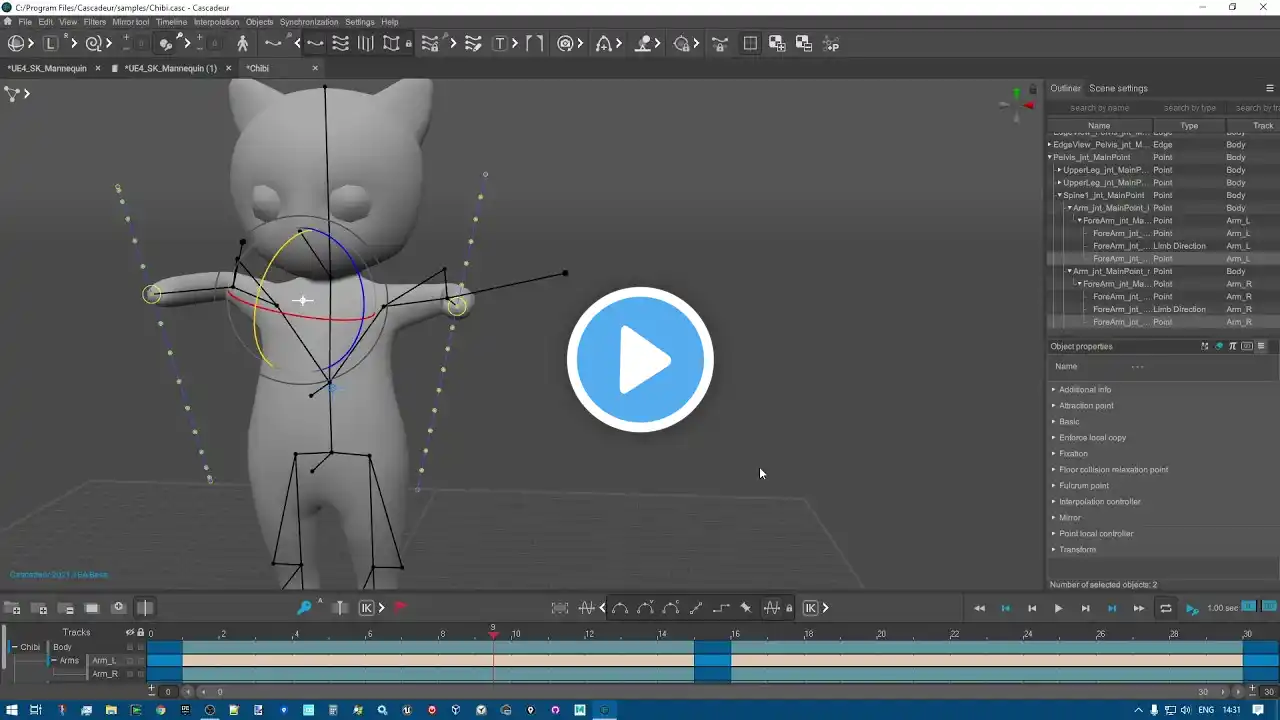Image resolution: width=1280 pixels, height=720 pixels.
Task: Click the search by name field
Action: [1099, 108]
